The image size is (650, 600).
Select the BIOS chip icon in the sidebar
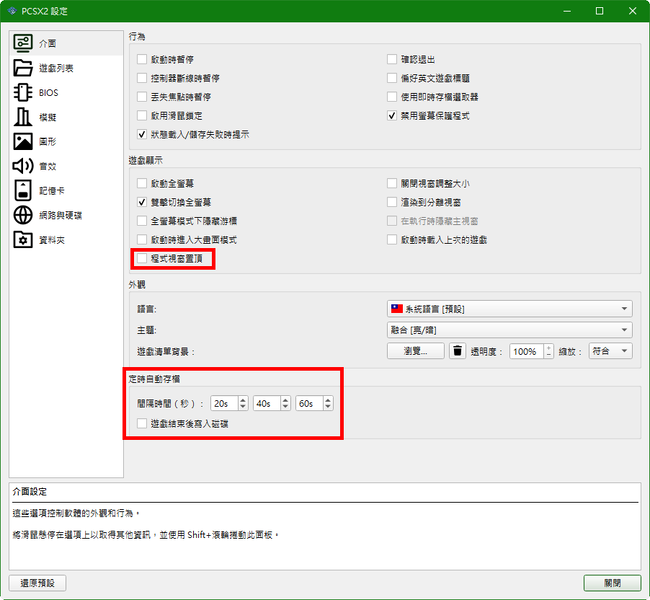23,92
